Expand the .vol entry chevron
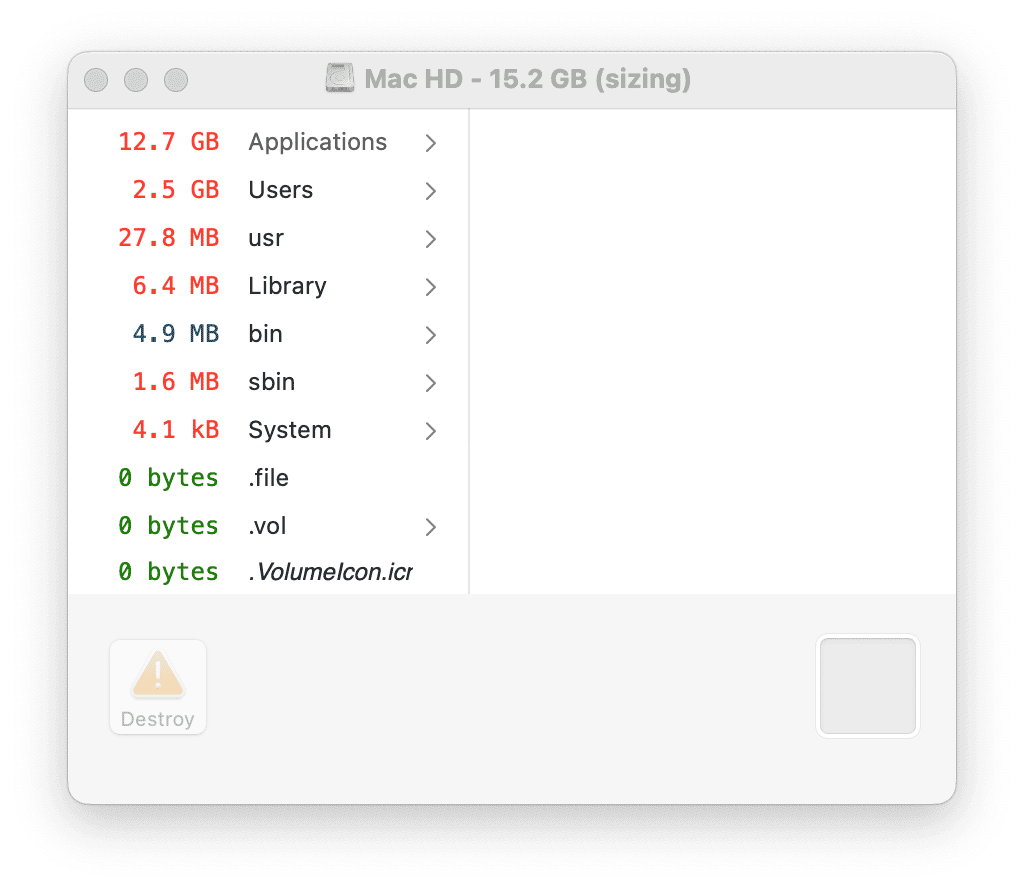The image size is (1024, 888). click(430, 527)
